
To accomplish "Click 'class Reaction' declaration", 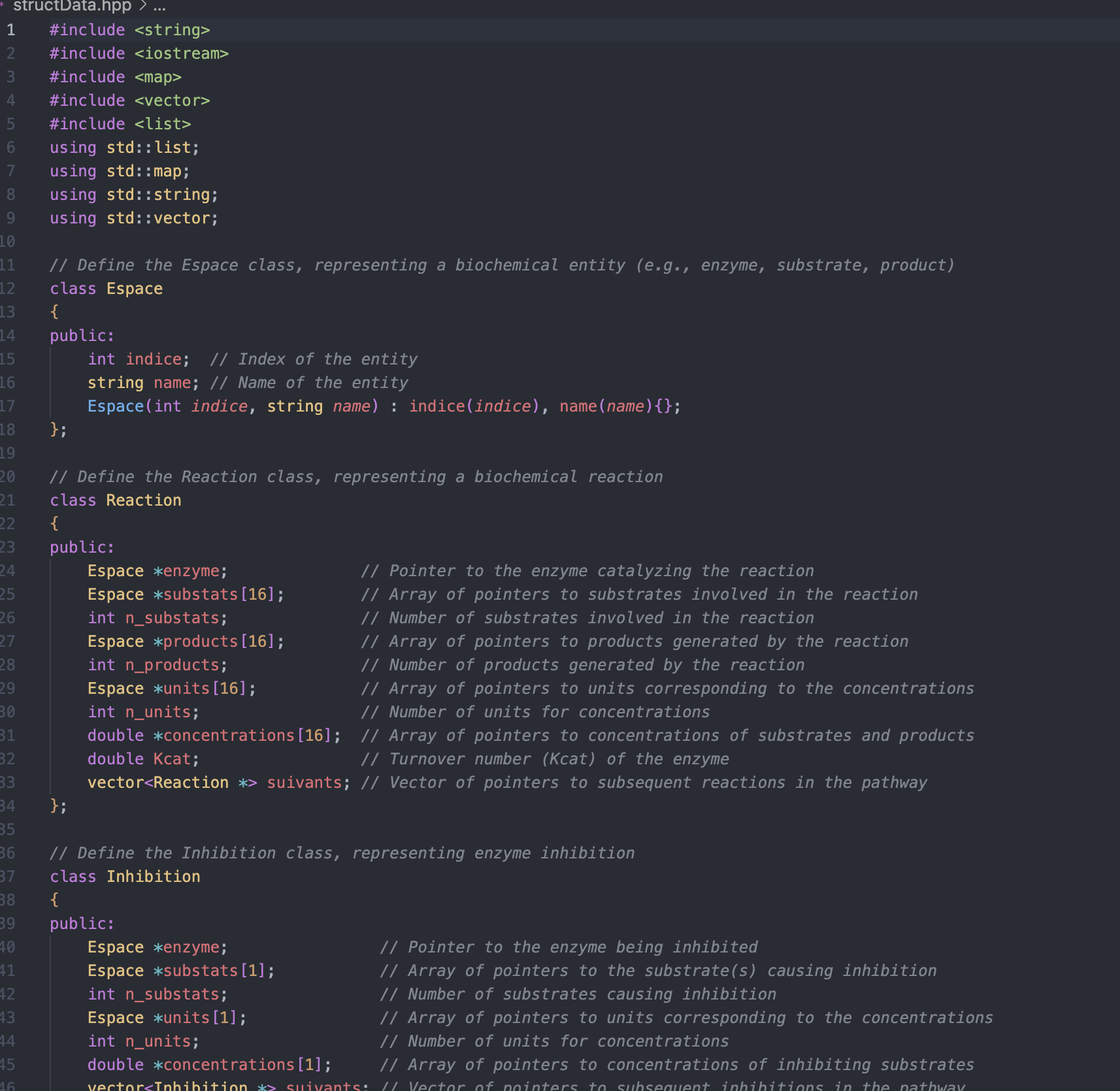I will coord(116,500).
